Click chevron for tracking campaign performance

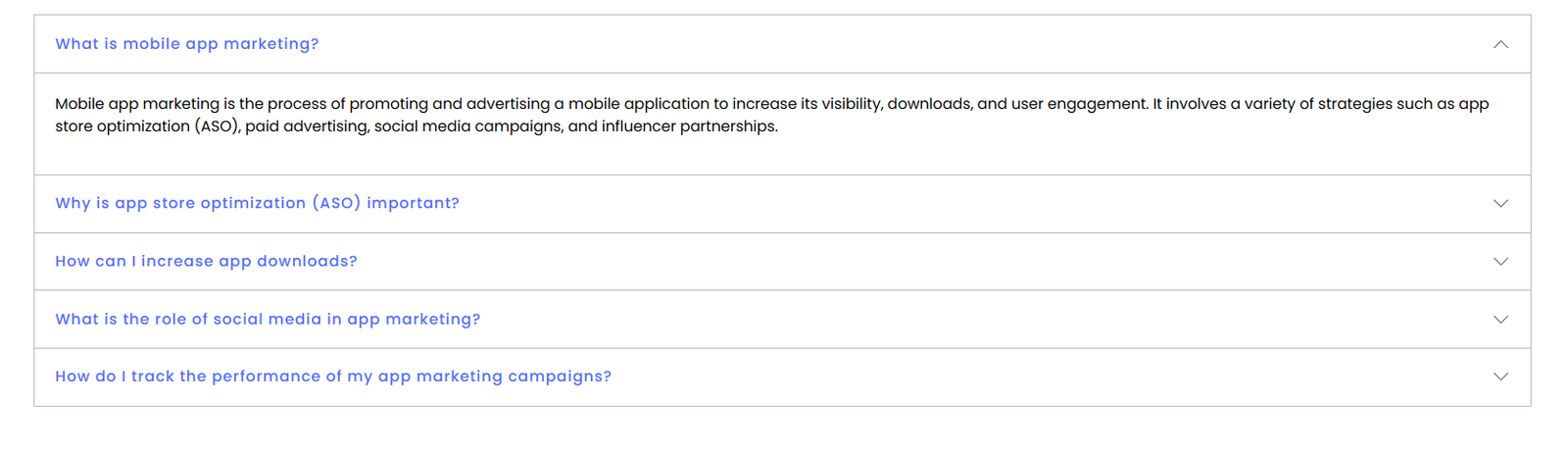click(x=1499, y=376)
